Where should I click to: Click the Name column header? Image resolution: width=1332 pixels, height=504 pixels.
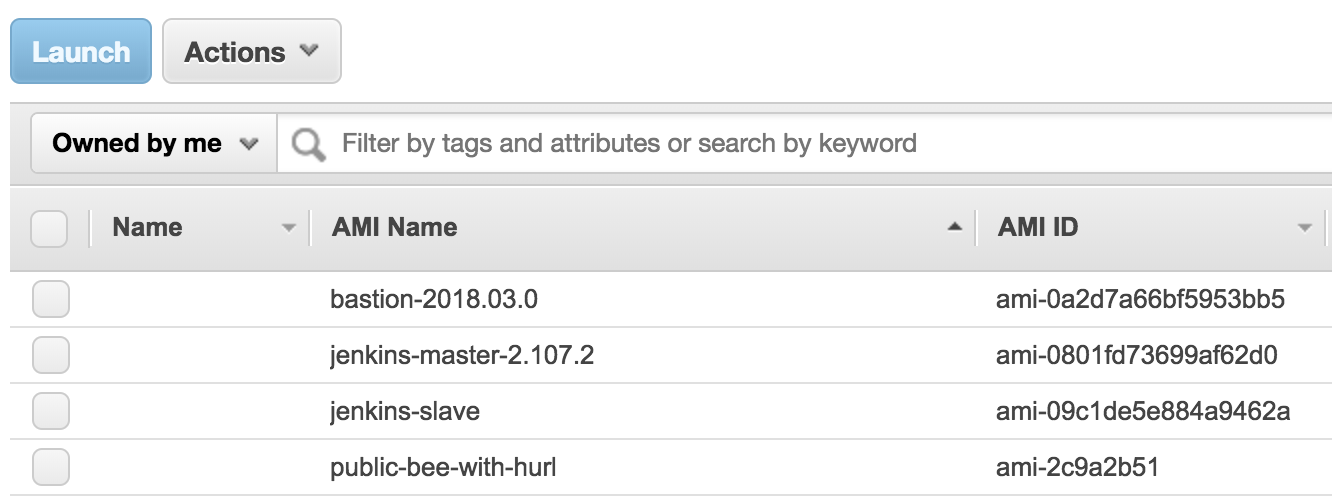tap(147, 228)
